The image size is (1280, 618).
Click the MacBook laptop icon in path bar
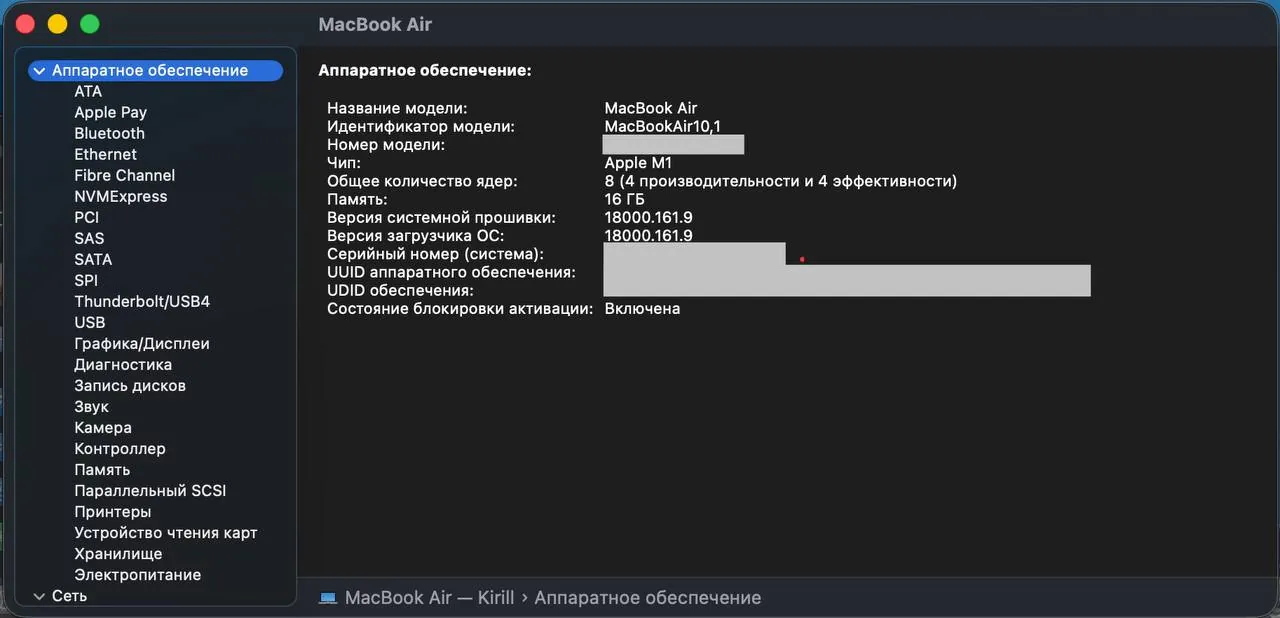click(x=328, y=598)
